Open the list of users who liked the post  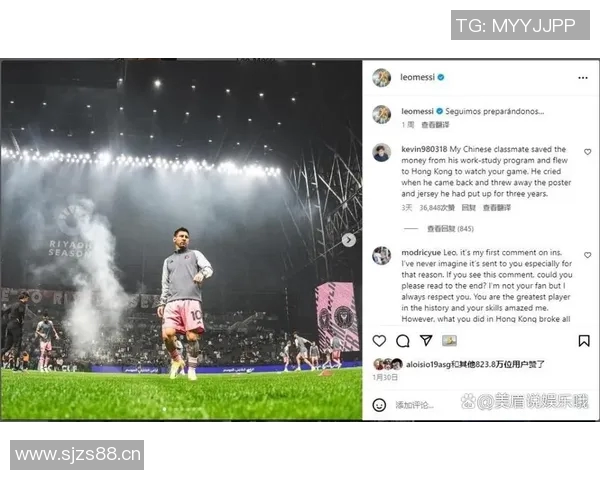[474, 364]
